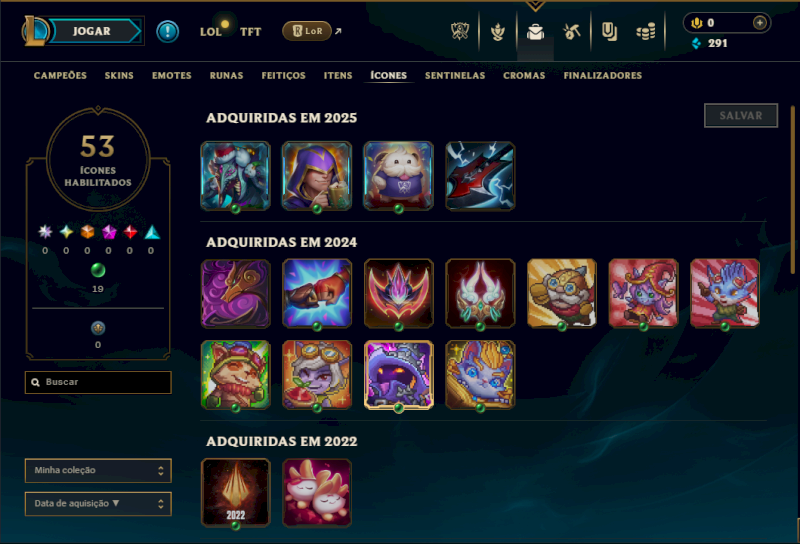Toggle green gem under the Teemo icon
The image size is (800, 544).
235,408
